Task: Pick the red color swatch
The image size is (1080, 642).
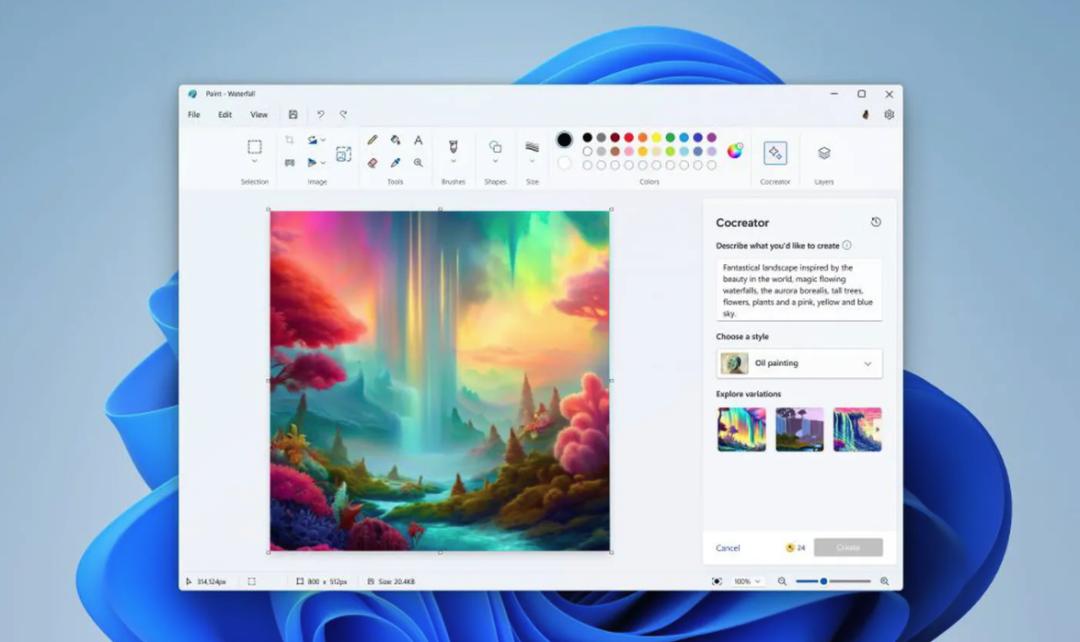Action: pyautogui.click(x=629, y=138)
